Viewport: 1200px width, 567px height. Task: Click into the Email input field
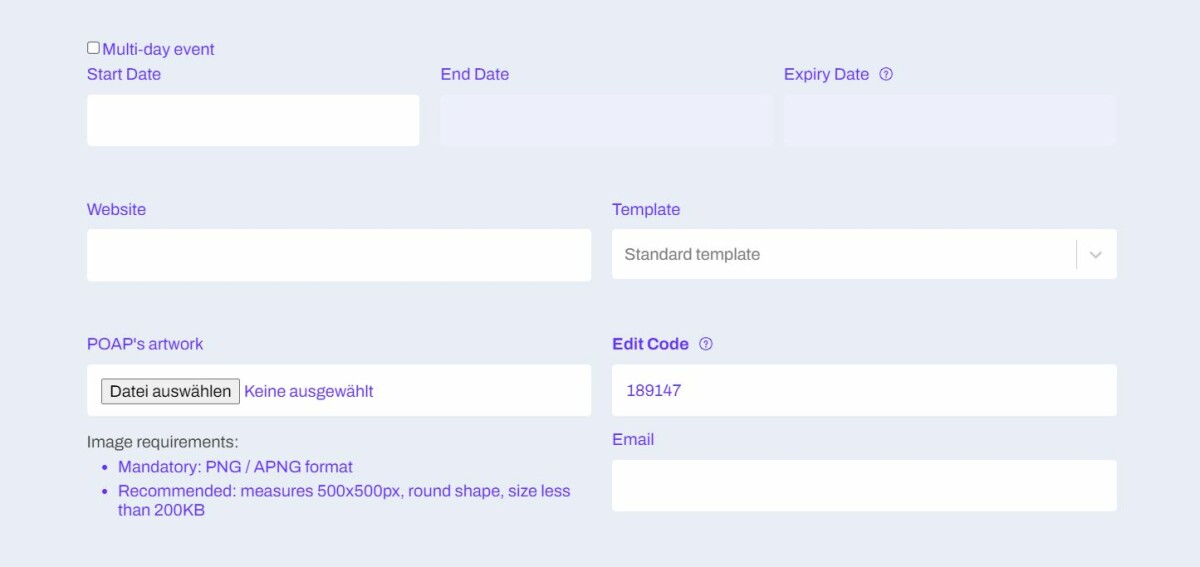pos(864,485)
